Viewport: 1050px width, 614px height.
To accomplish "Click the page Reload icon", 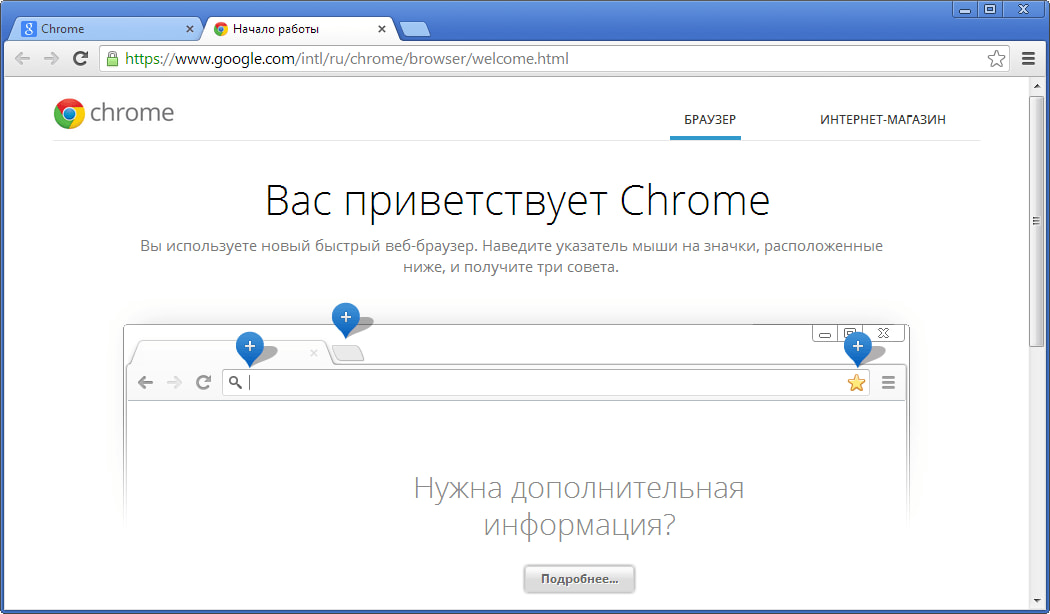I will tap(80, 58).
